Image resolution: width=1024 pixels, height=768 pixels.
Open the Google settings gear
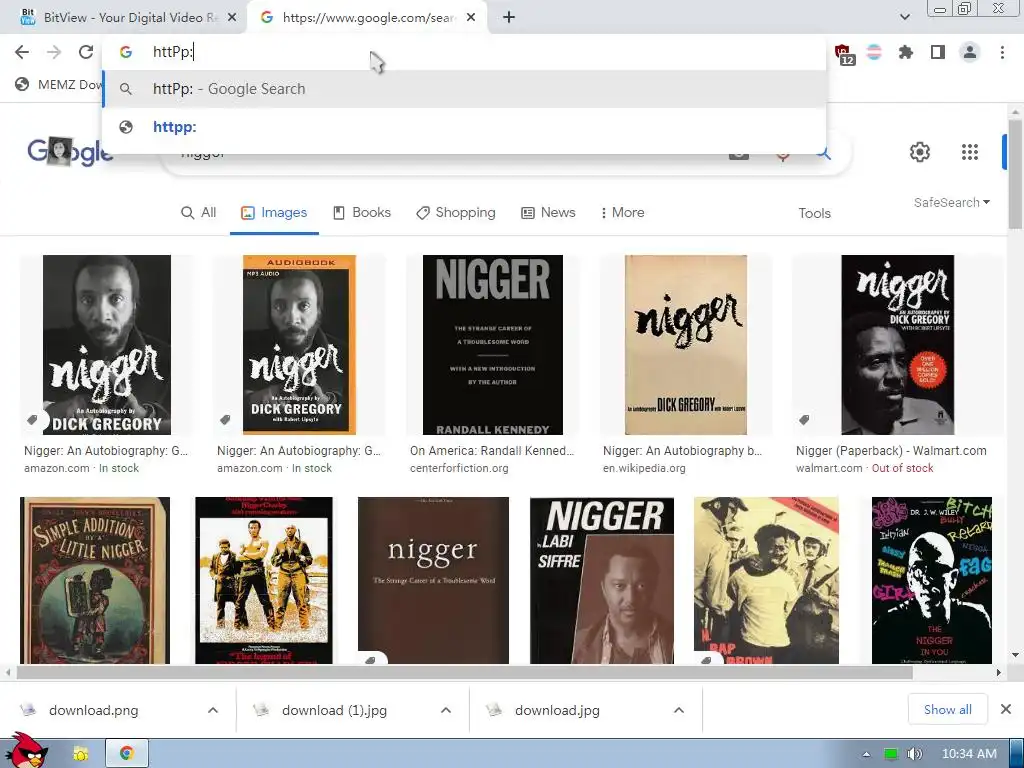pos(920,152)
